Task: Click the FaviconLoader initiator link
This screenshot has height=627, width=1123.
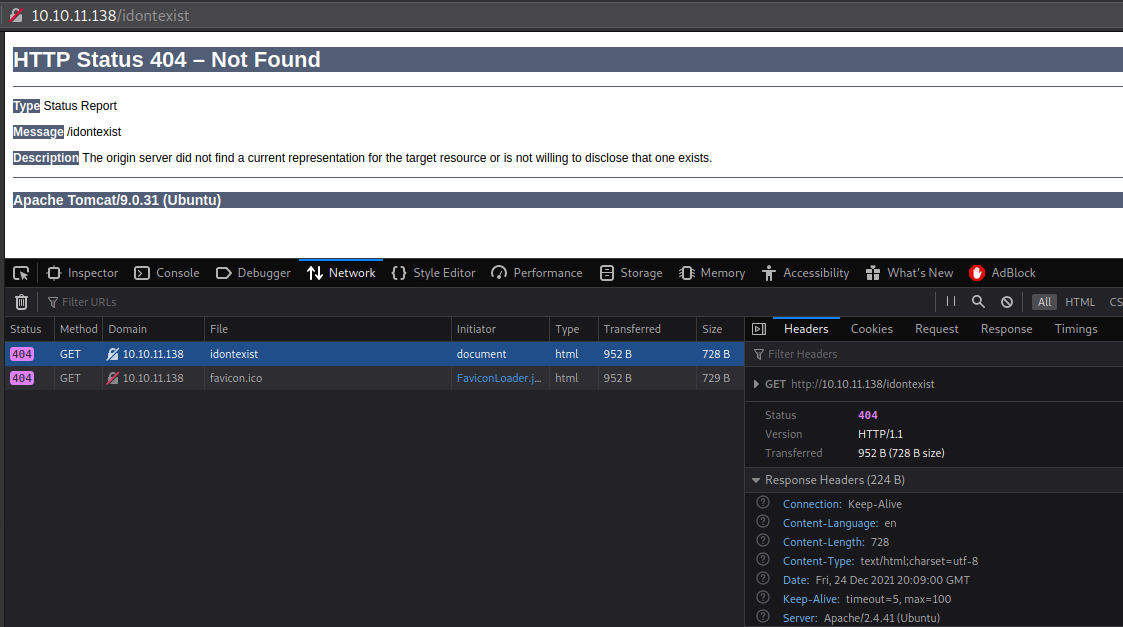Action: click(x=499, y=378)
